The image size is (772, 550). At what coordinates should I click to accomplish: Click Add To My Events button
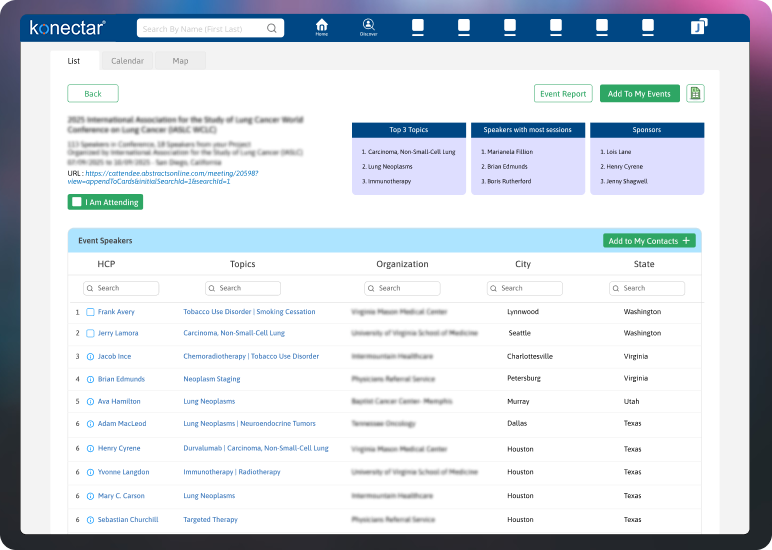pyautogui.click(x=639, y=94)
